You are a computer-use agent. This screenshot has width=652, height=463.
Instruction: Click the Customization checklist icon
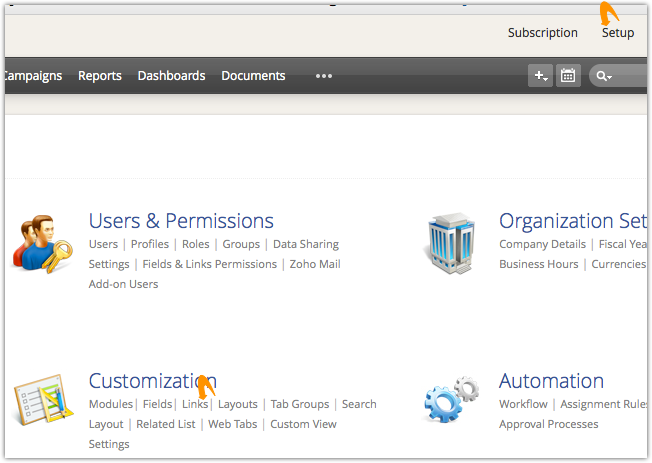point(42,403)
